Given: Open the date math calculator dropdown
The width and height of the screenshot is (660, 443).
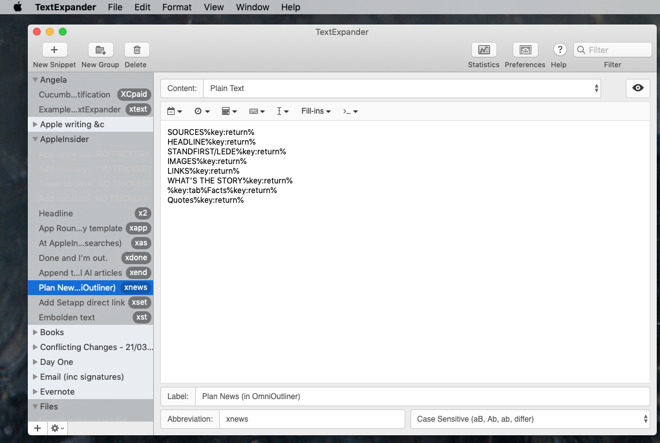Looking at the screenshot, I should tap(229, 111).
